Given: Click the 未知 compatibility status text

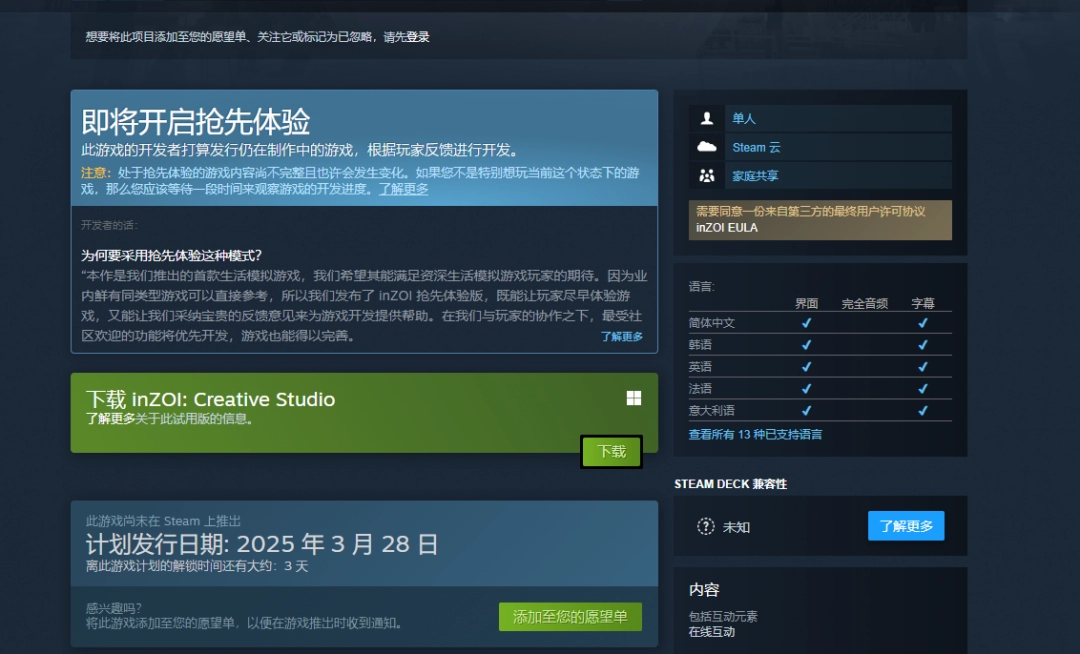Looking at the screenshot, I should tap(736, 527).
